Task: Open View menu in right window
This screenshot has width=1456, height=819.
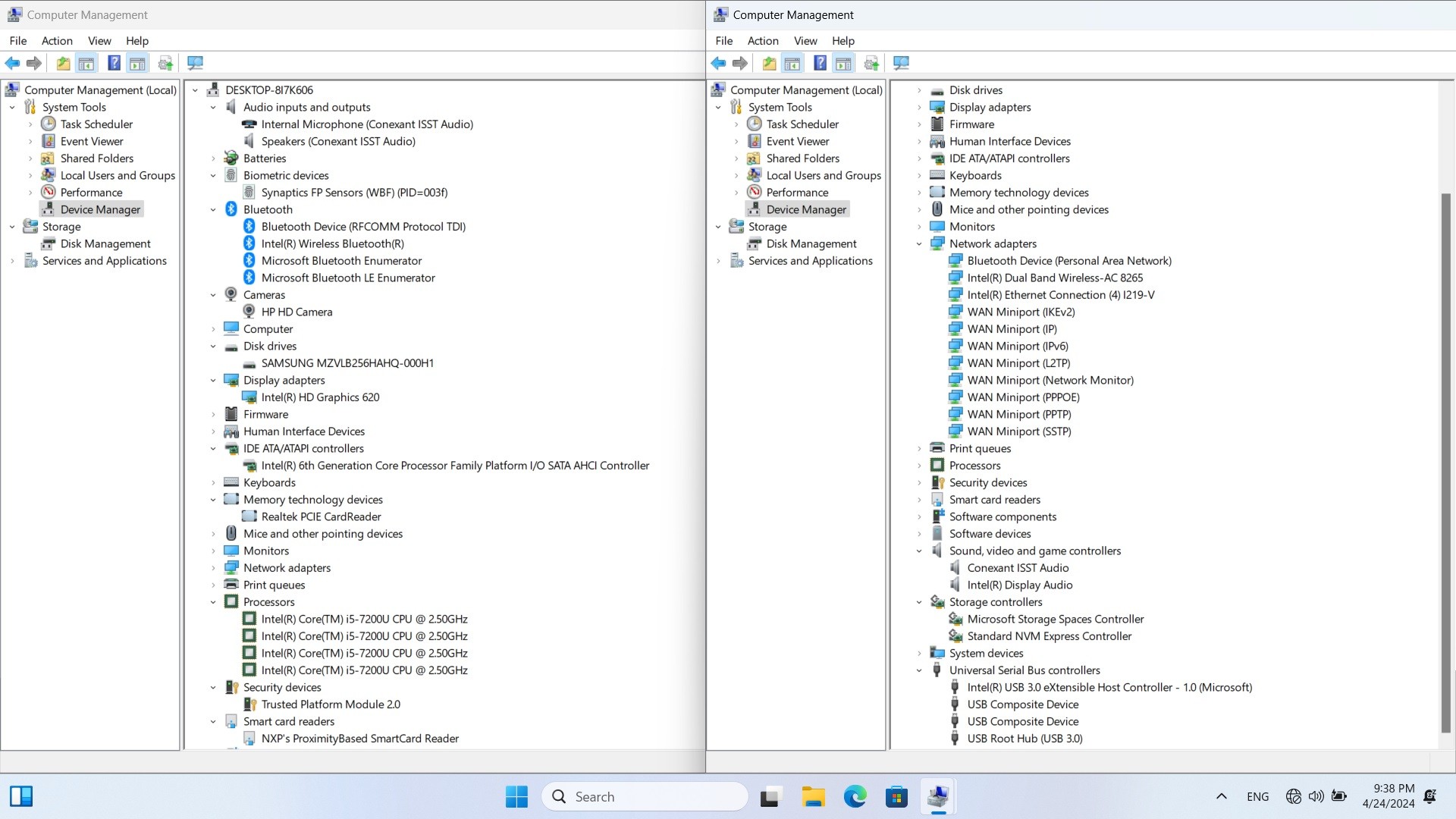Action: [x=805, y=41]
